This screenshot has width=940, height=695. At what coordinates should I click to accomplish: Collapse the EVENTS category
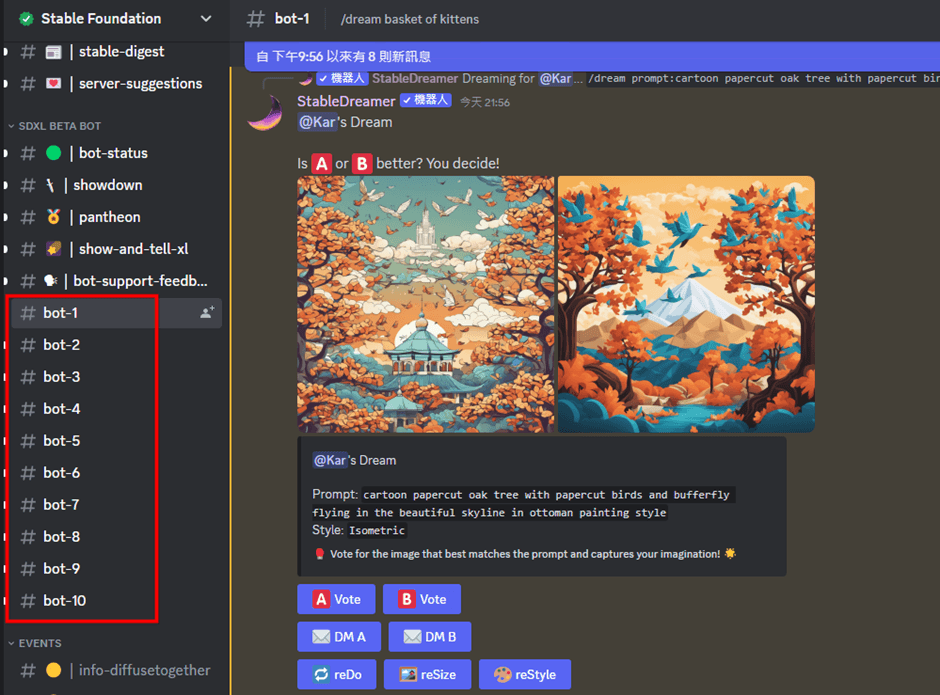pos(40,643)
